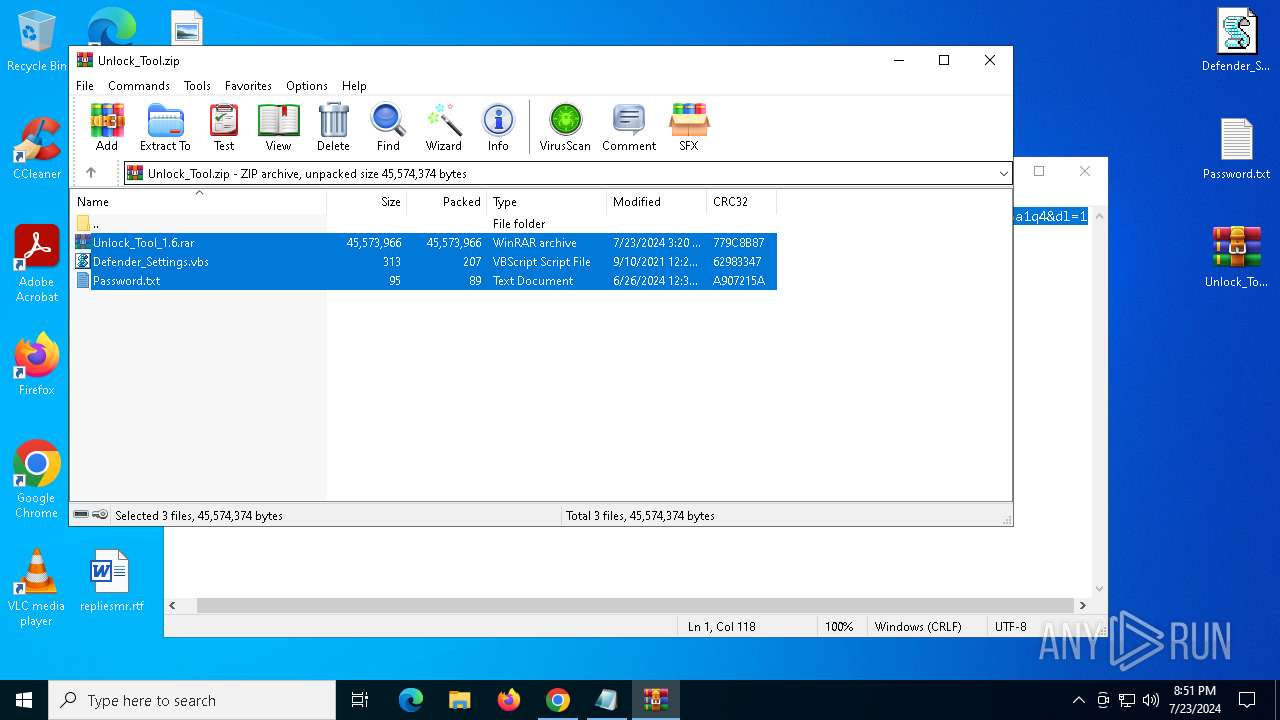
Task: Sort the list by the Type column
Action: click(x=546, y=202)
